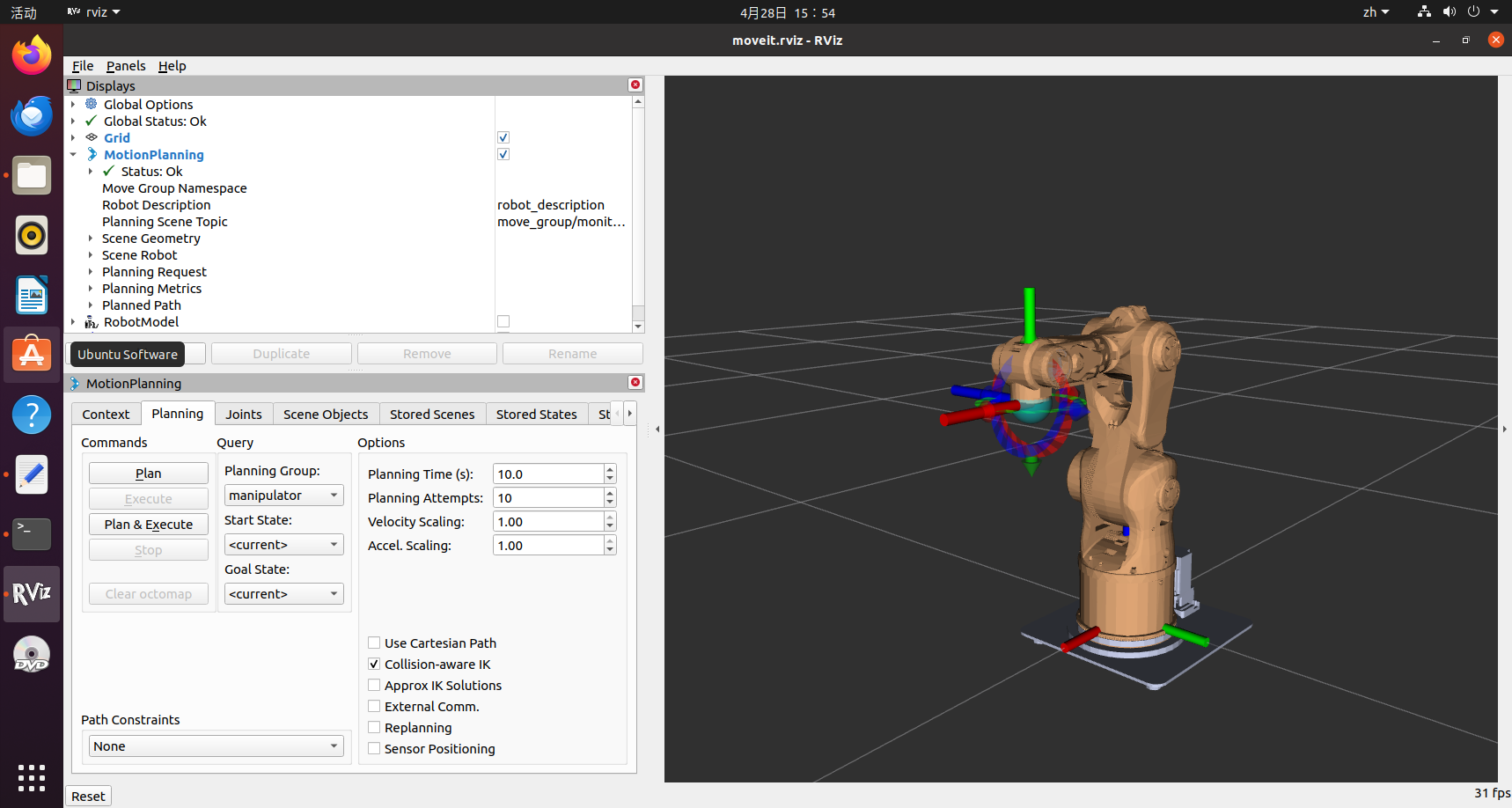Close the MotionPlanning panel with red icon

click(635, 383)
